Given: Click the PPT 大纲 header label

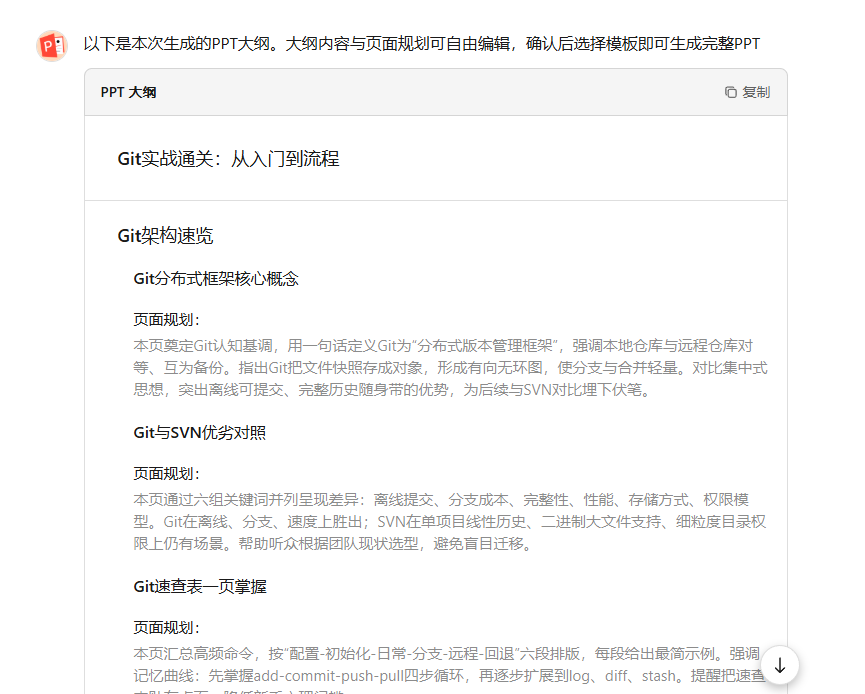Looking at the screenshot, I should [x=128, y=92].
